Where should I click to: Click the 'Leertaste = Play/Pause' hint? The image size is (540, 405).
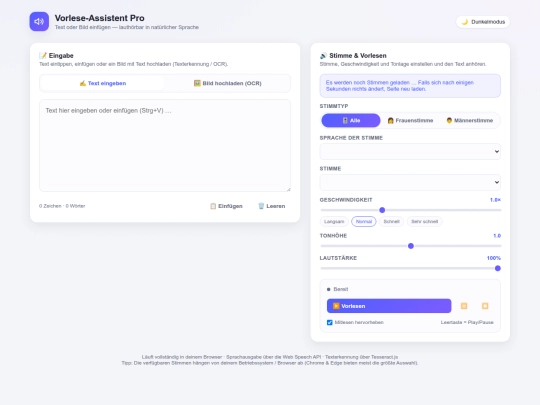click(467, 322)
